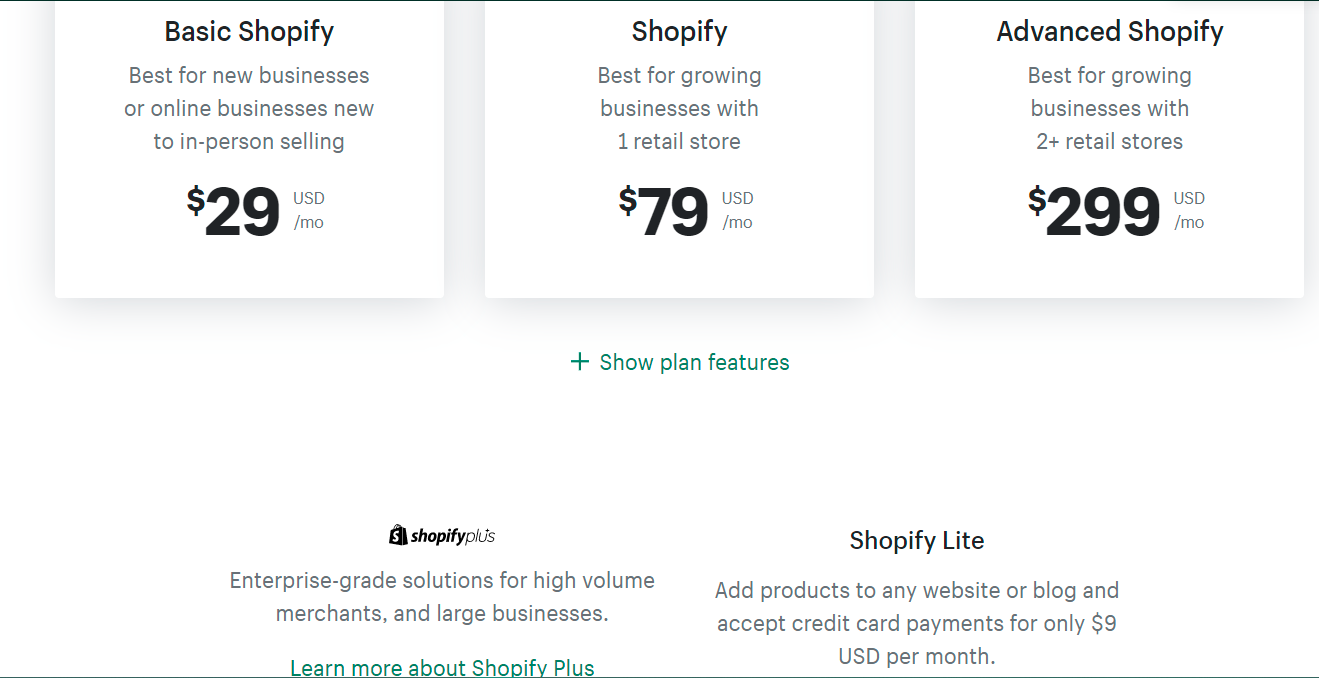
Task: Click the plus icon beside Show plan features
Action: (579, 362)
